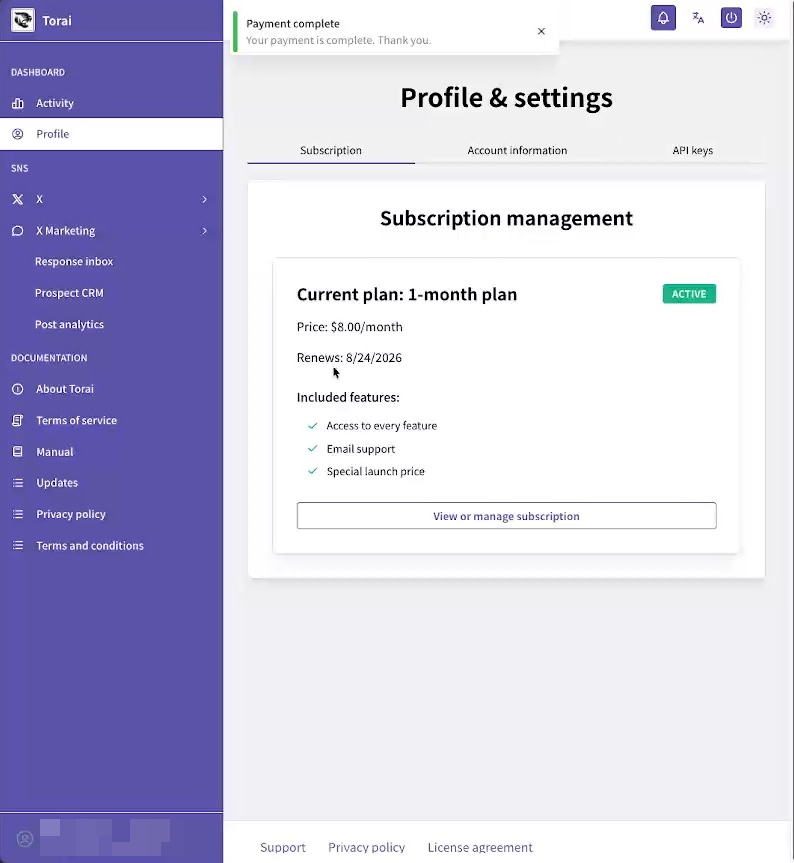Open Response inbox
794x863 pixels.
[x=74, y=261]
